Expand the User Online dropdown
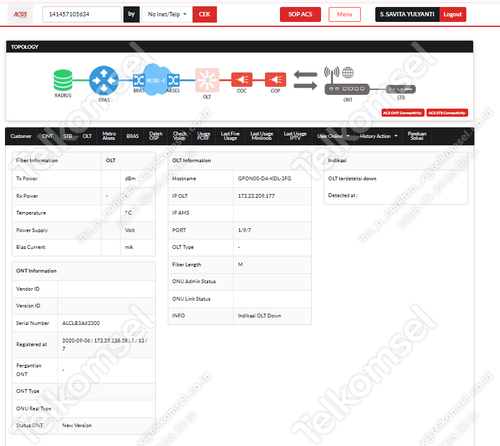 pyautogui.click(x=333, y=136)
